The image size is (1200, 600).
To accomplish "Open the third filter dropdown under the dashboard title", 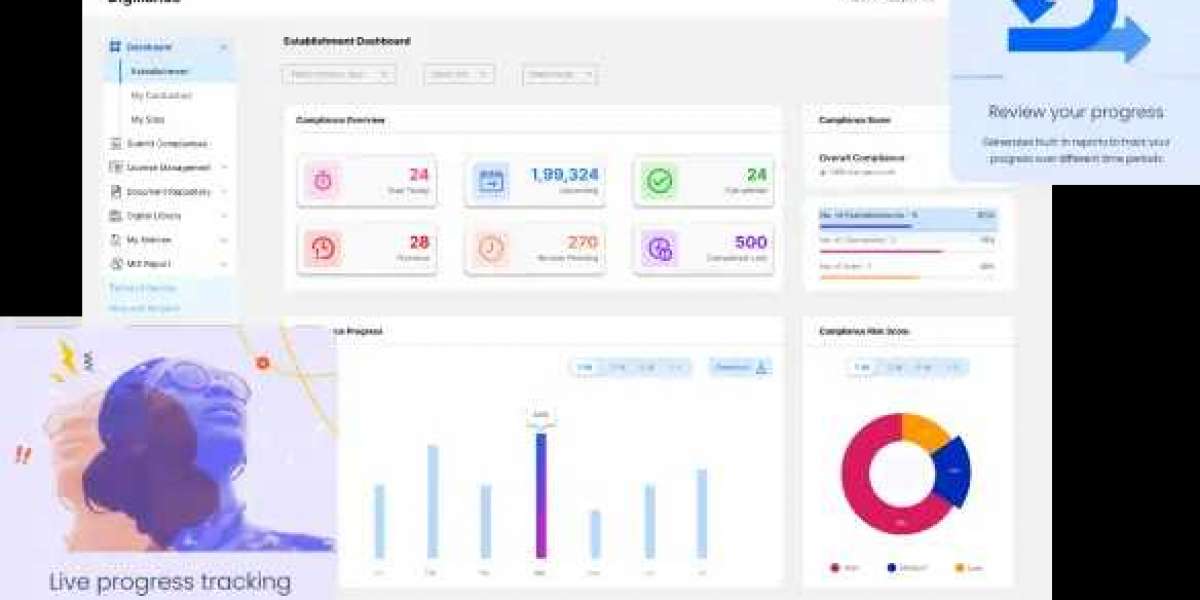I will tap(559, 74).
